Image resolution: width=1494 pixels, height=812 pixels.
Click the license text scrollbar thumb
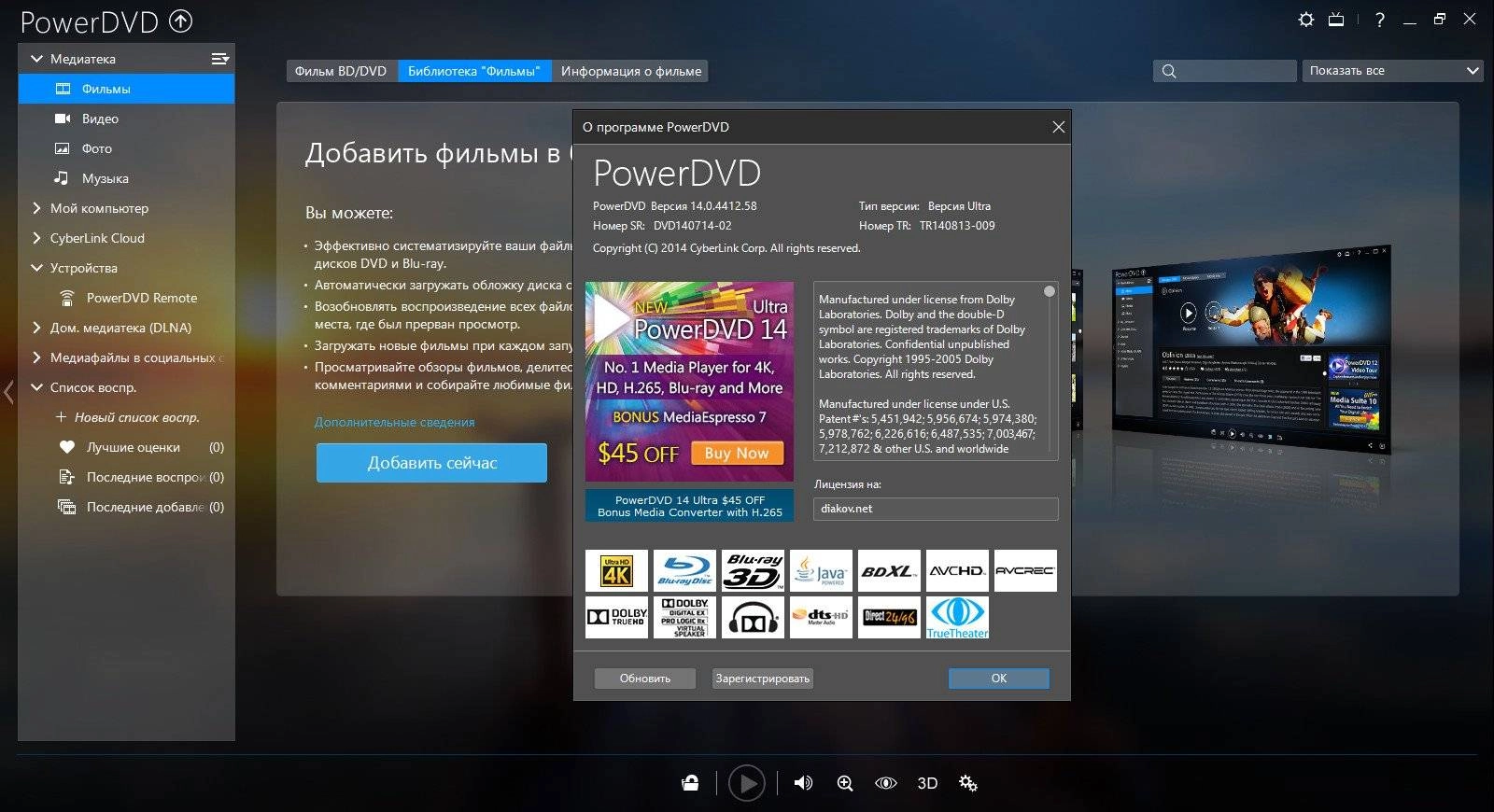1050,292
